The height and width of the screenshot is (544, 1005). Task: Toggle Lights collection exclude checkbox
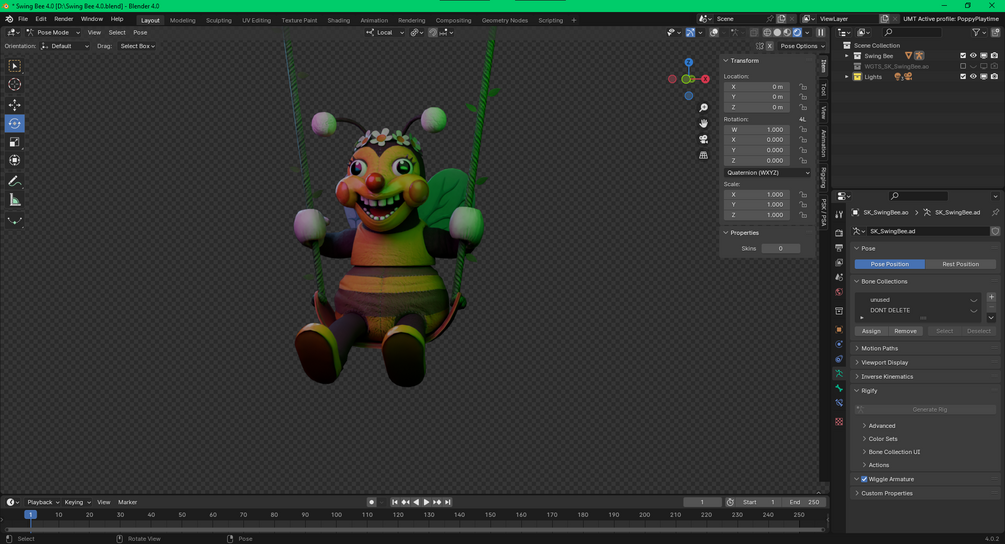tap(963, 77)
